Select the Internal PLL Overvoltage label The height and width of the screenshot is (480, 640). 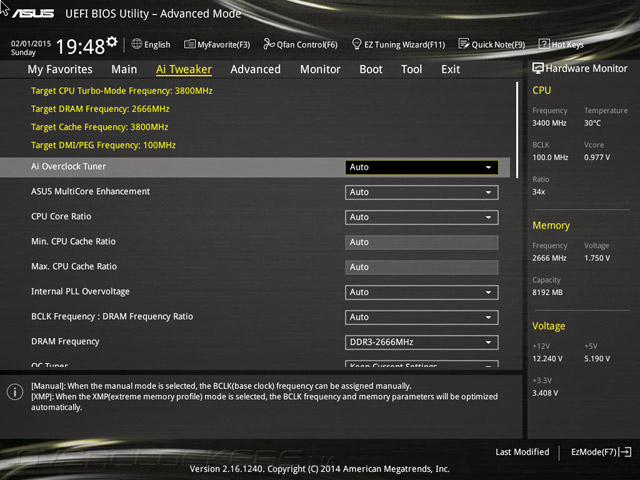[x=80, y=291]
